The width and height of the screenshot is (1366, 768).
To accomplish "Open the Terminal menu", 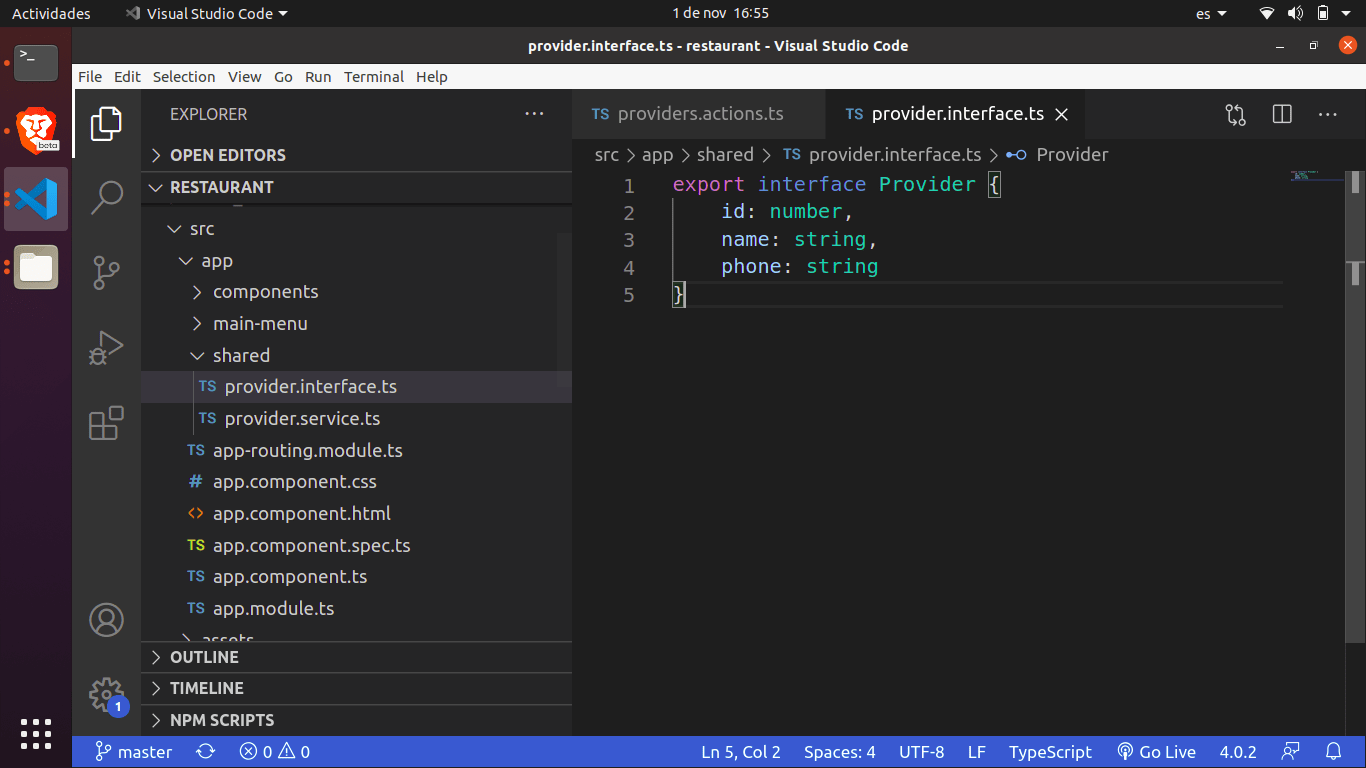I will [x=374, y=77].
